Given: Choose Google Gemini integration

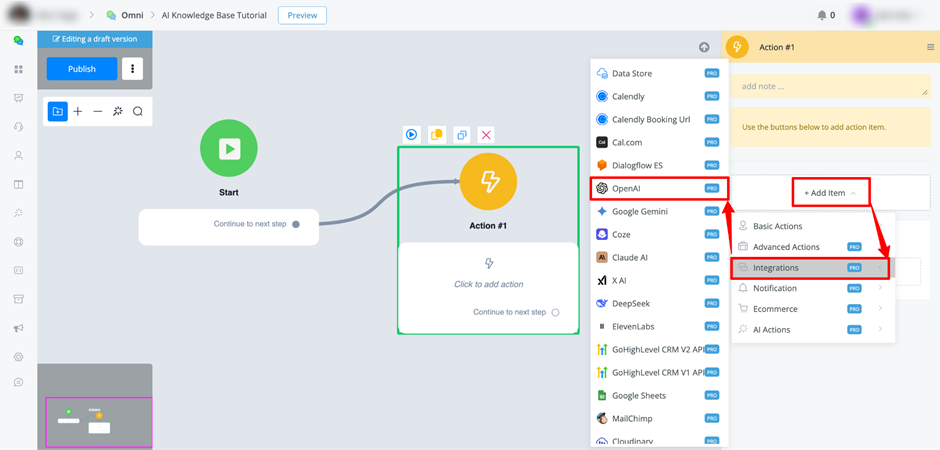Looking at the screenshot, I should 659,212.
